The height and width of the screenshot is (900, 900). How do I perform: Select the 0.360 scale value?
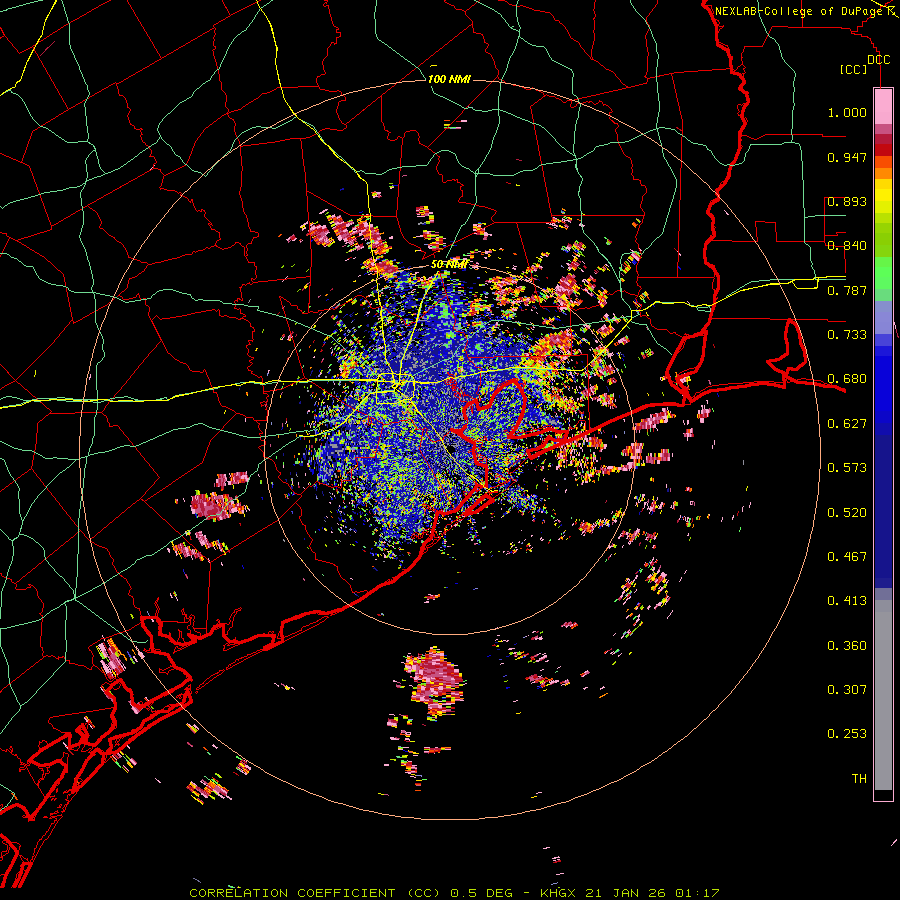point(847,646)
